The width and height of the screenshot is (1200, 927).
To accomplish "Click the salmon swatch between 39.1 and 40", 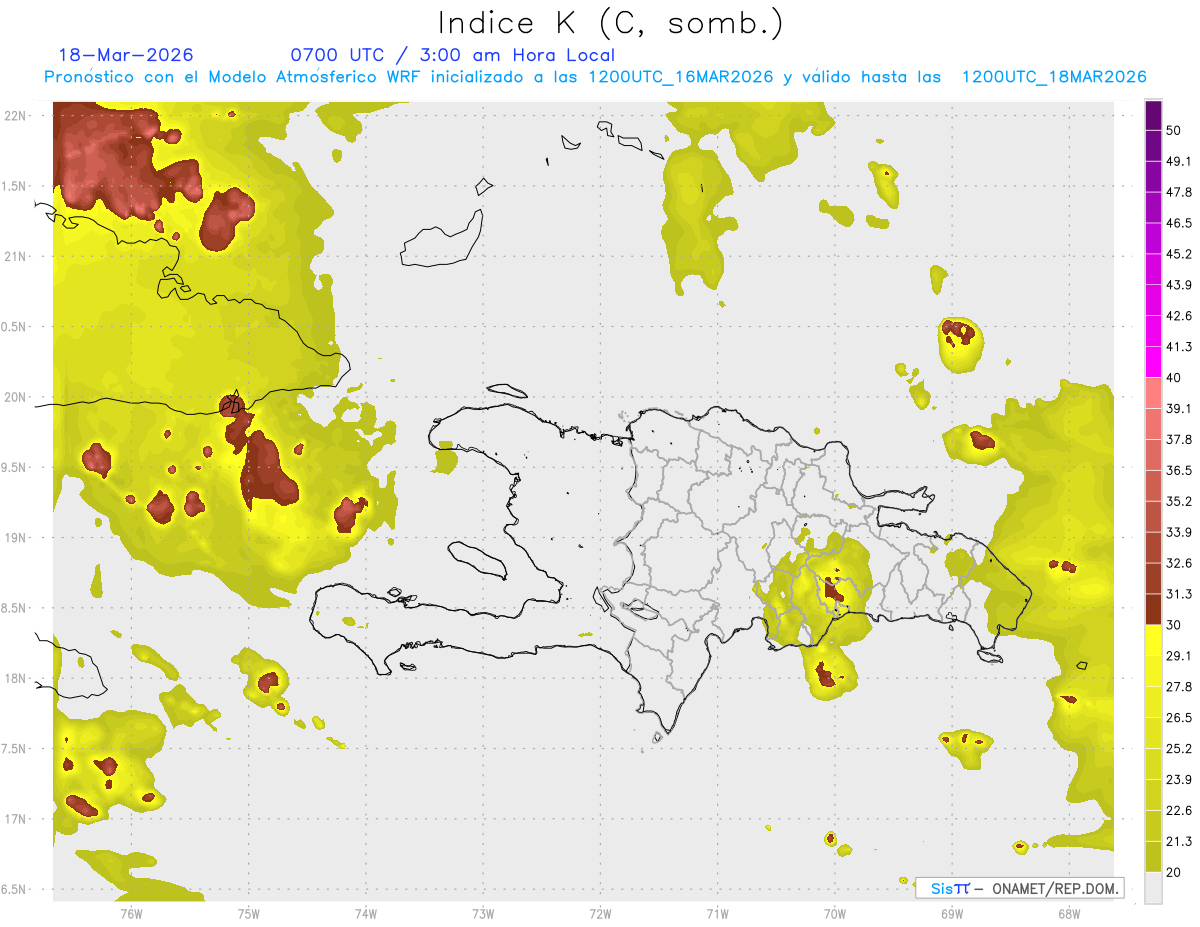I will pos(1154,393).
